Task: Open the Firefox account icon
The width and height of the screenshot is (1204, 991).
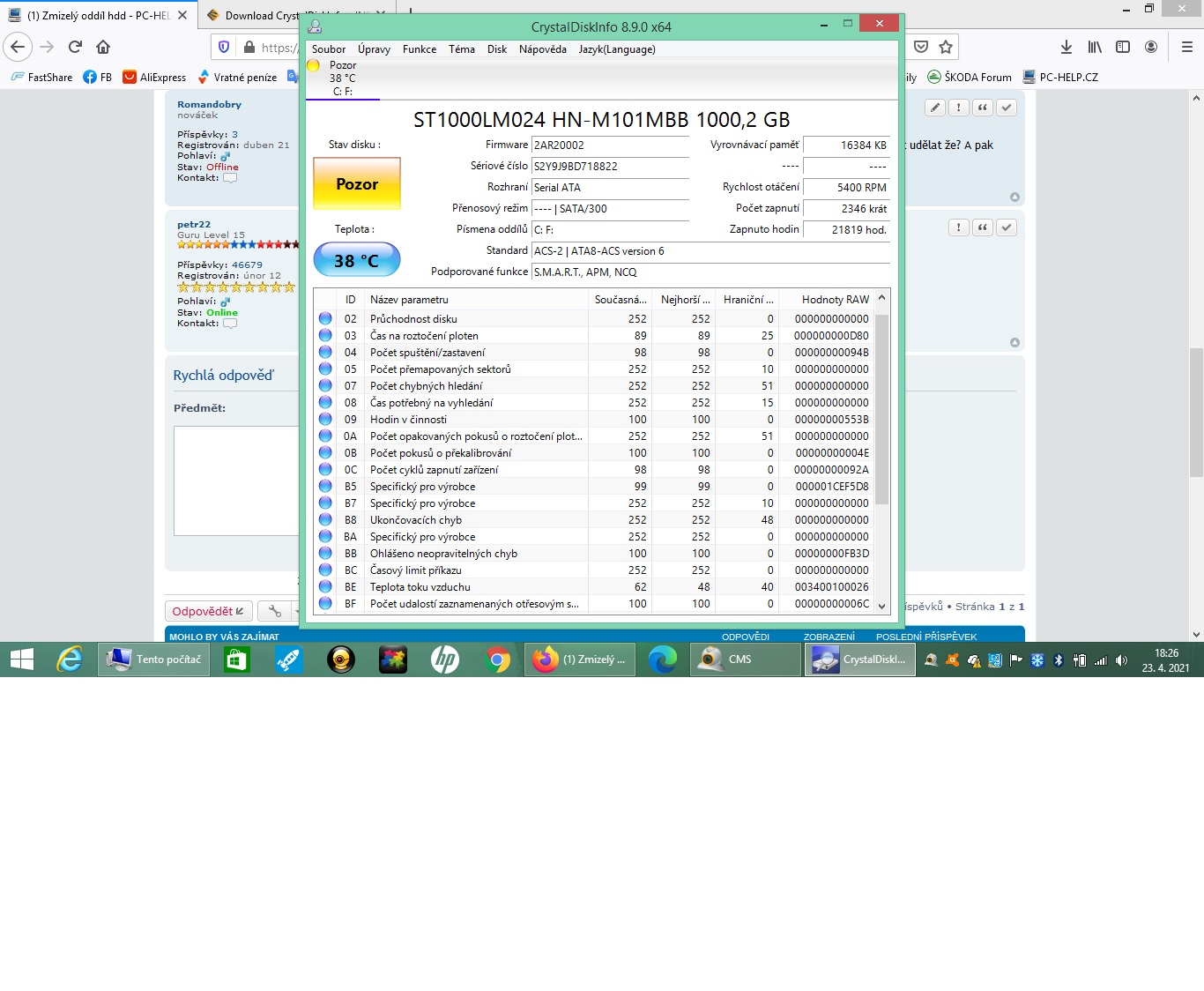Action: (1151, 47)
